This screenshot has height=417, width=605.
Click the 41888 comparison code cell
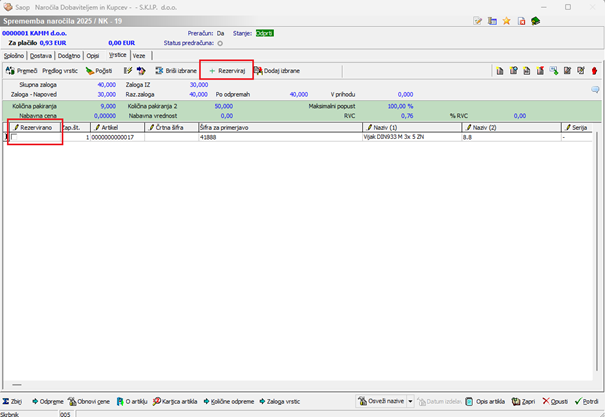(281, 137)
